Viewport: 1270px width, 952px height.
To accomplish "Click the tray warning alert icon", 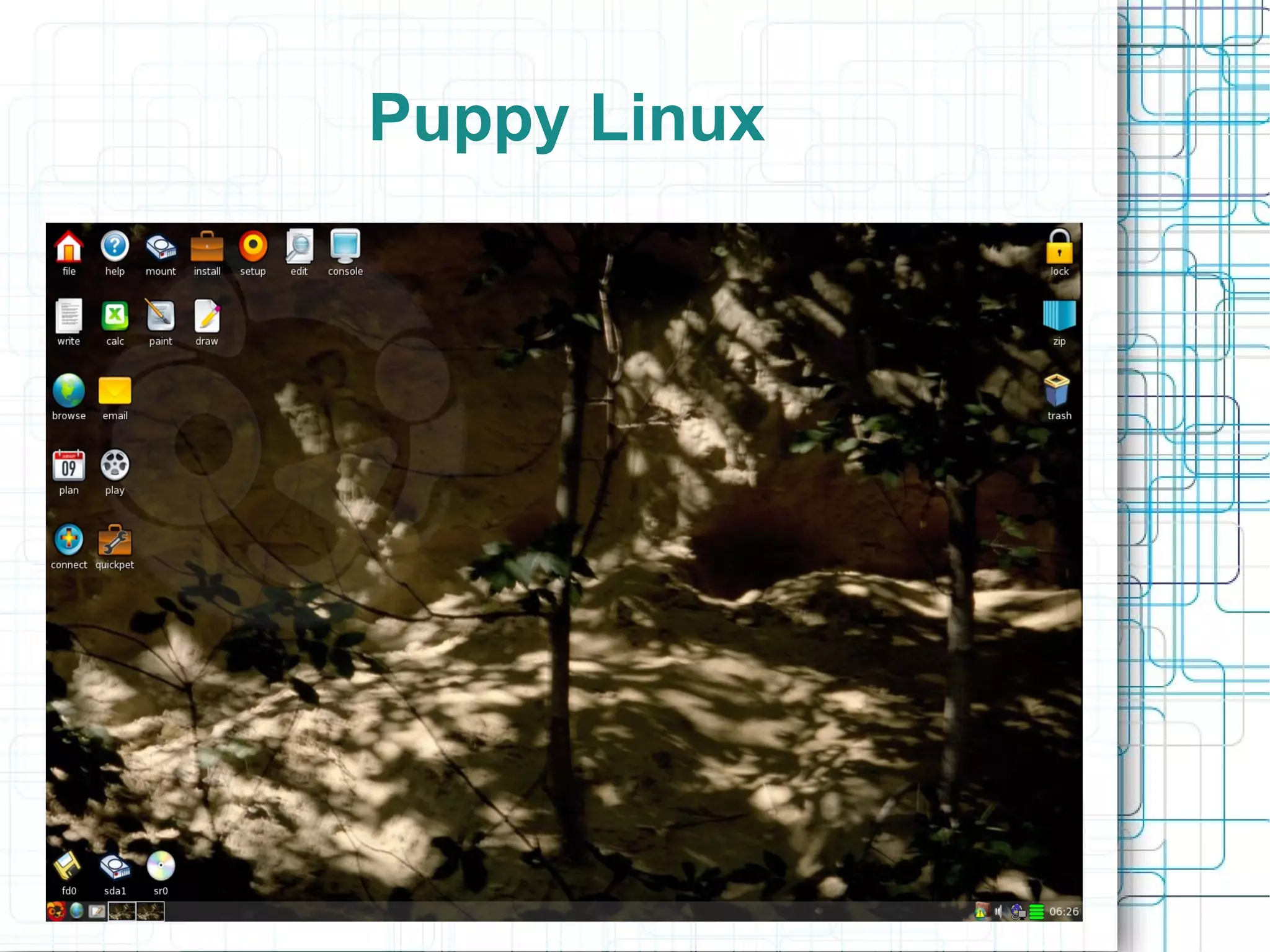I will coord(980,911).
